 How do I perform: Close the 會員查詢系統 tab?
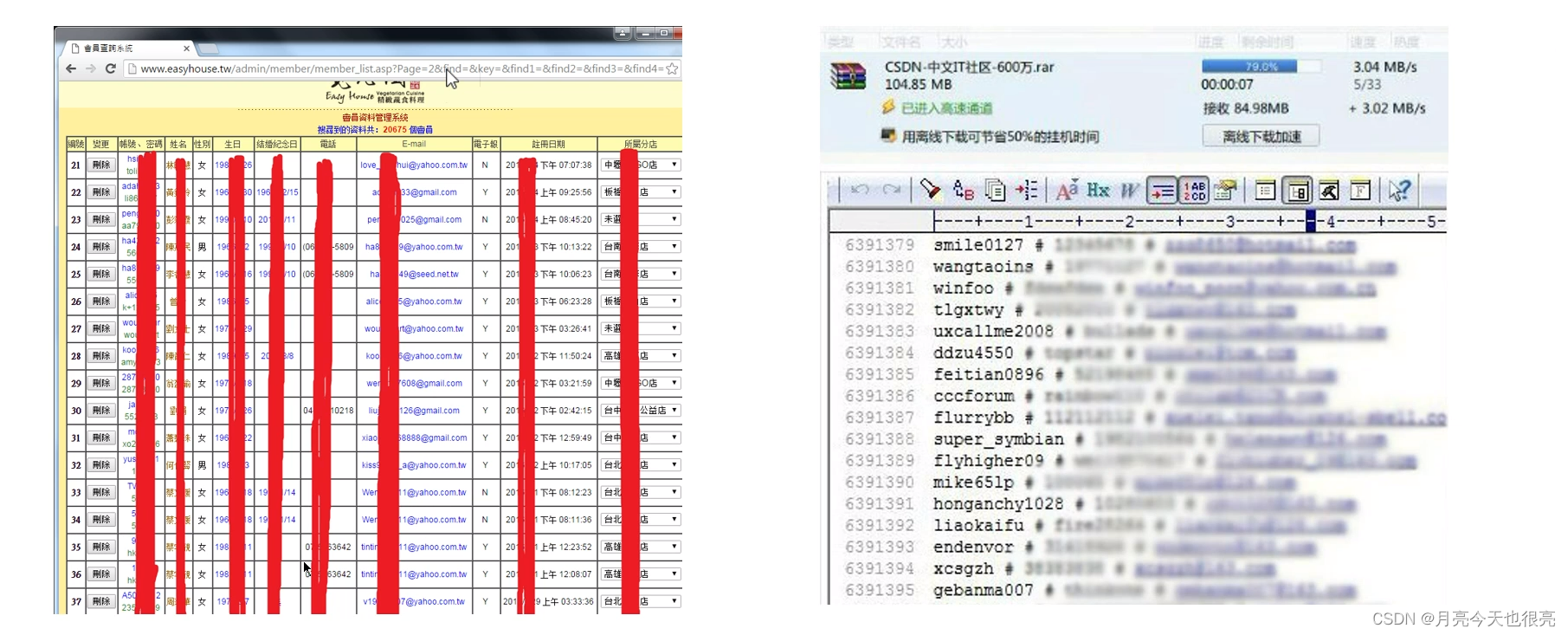pyautogui.click(x=186, y=49)
